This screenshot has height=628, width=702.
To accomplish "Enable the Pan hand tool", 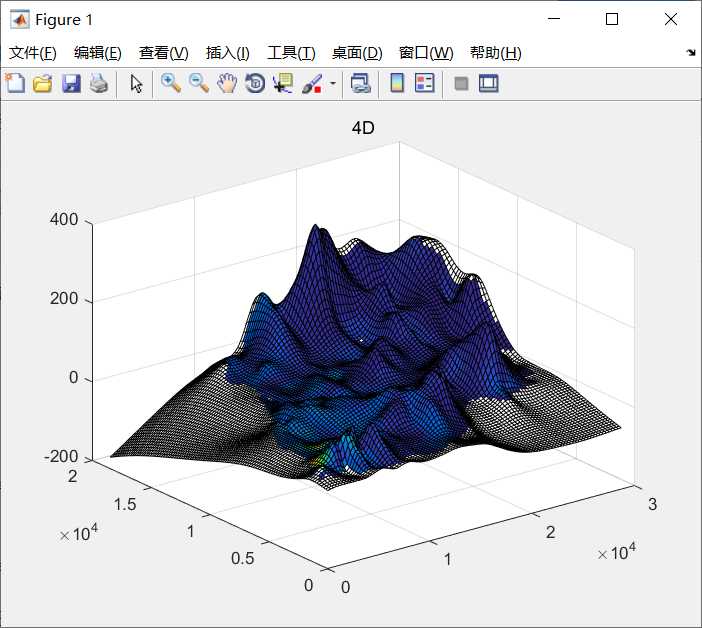I will click(227, 83).
